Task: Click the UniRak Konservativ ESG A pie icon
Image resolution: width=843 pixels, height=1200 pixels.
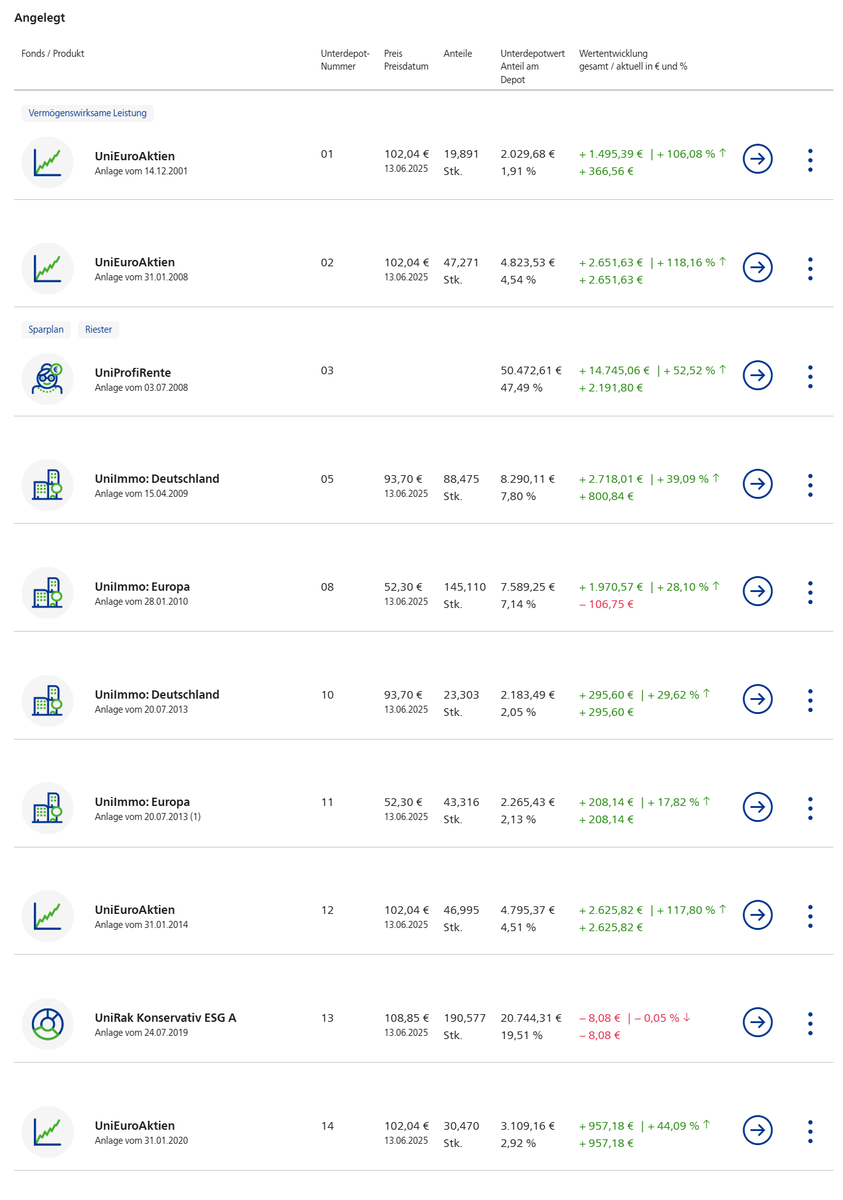Action: point(47,1023)
